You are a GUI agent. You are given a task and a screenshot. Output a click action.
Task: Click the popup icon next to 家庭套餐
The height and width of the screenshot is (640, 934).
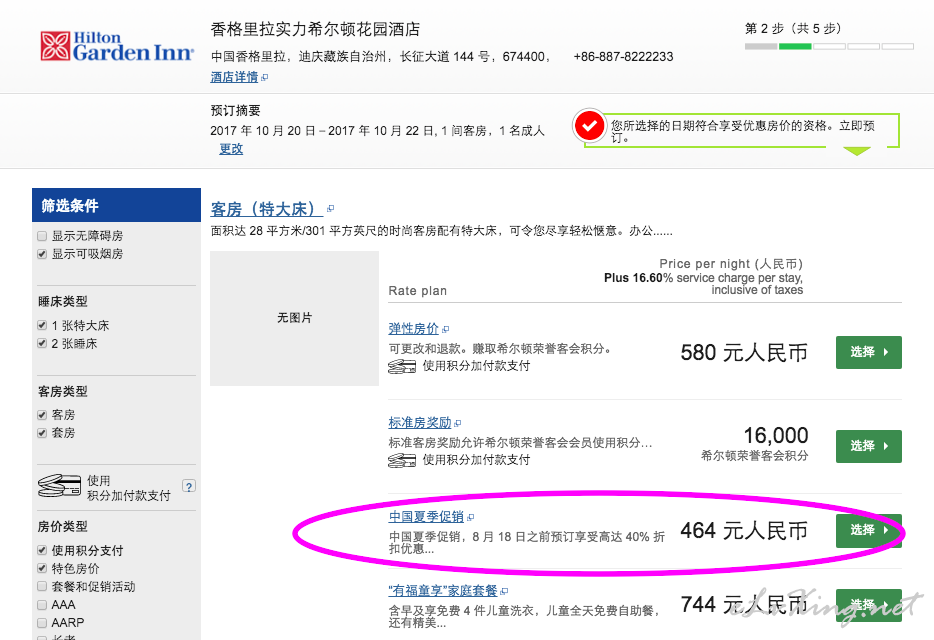tap(505, 591)
